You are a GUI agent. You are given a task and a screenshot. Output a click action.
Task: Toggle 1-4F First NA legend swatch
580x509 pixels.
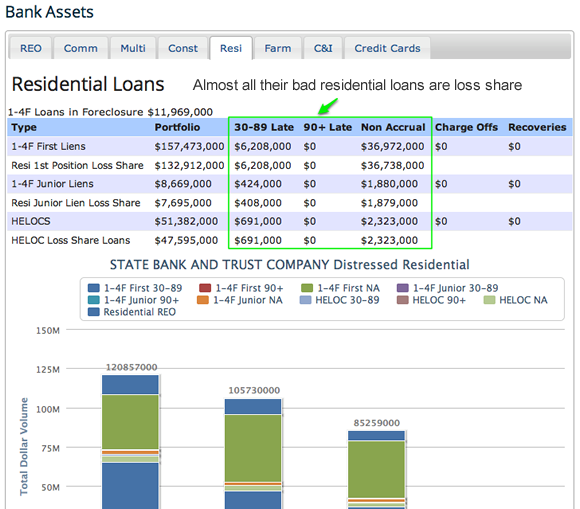coord(307,288)
